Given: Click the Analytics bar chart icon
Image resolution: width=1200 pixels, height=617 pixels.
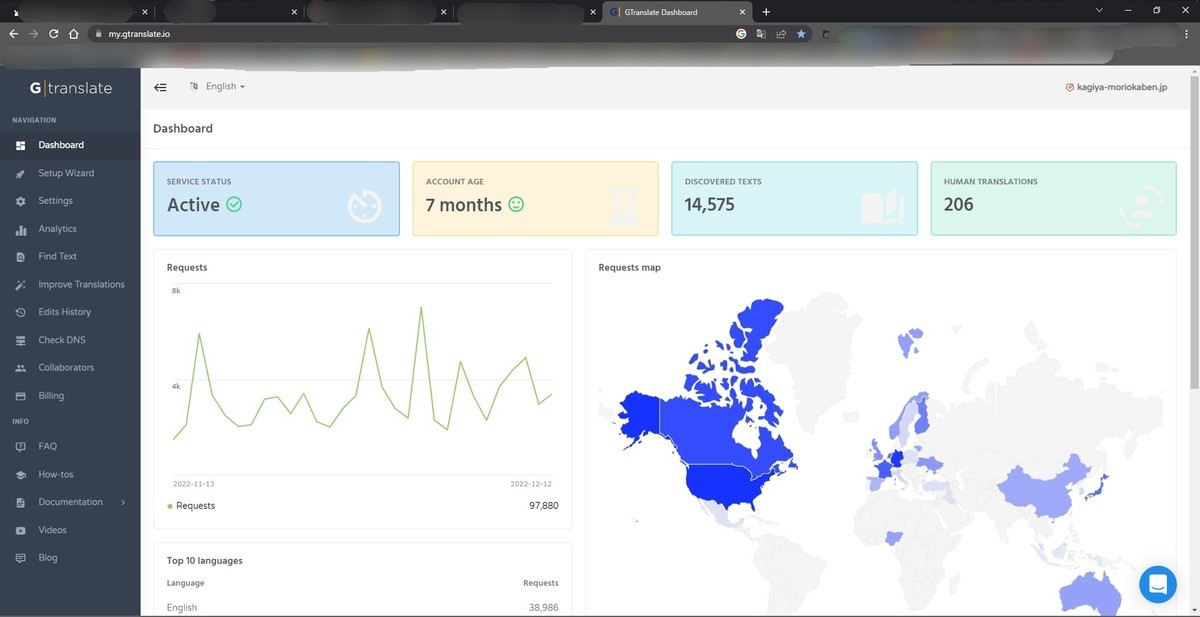Looking at the screenshot, I should click(x=21, y=229).
